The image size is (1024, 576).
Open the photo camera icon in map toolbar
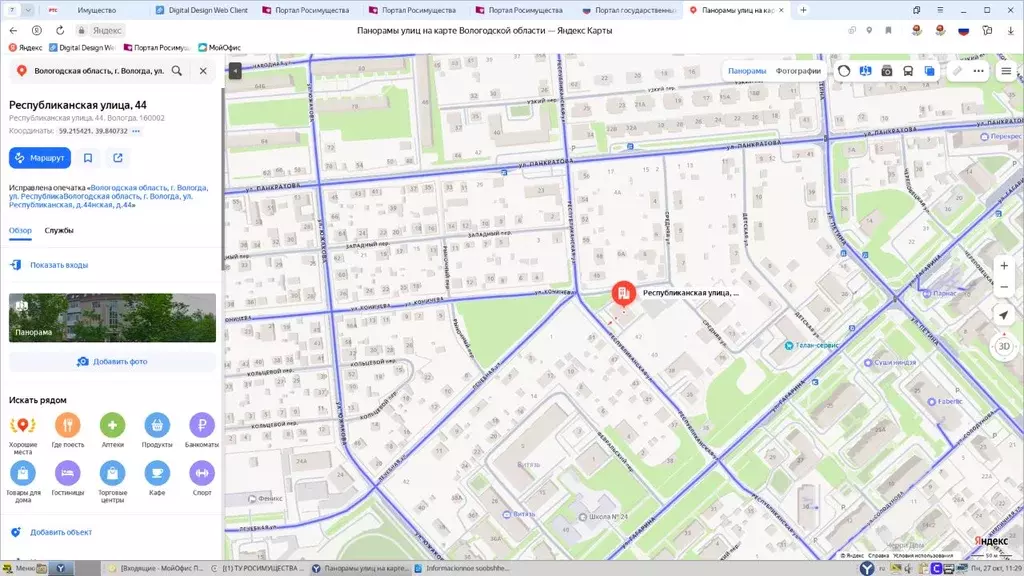pos(887,71)
